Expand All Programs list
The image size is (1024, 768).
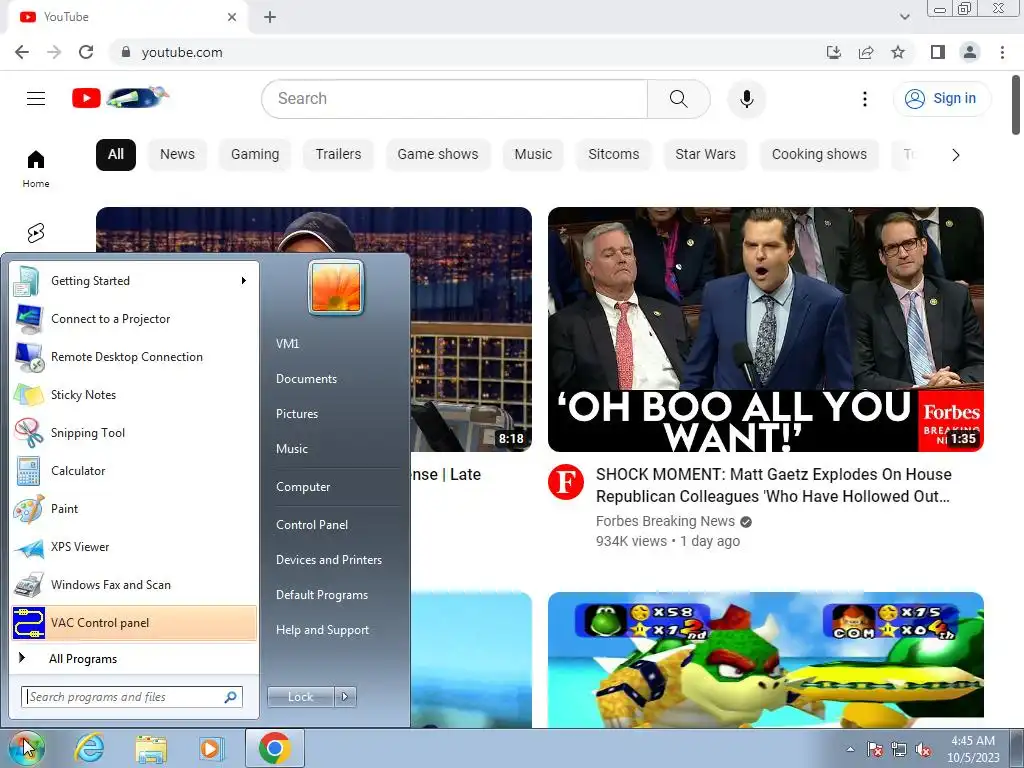coord(82,659)
